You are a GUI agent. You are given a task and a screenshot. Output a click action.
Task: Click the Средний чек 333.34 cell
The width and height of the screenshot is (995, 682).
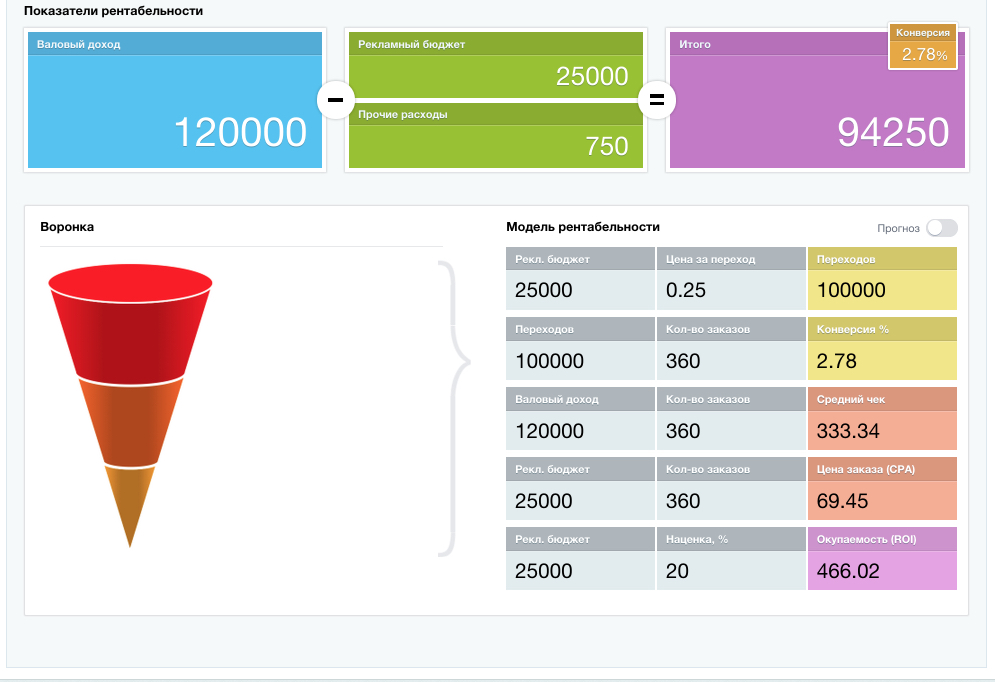[x=882, y=430]
